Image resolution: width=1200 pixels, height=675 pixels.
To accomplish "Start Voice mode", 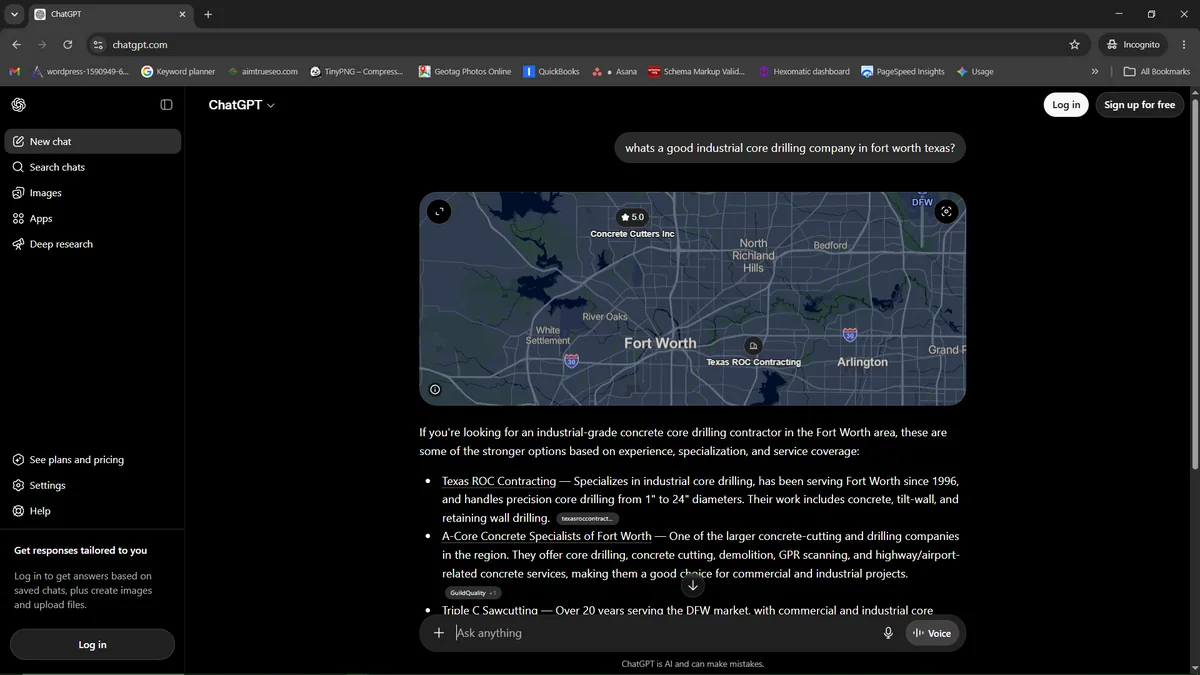I will pyautogui.click(x=932, y=633).
